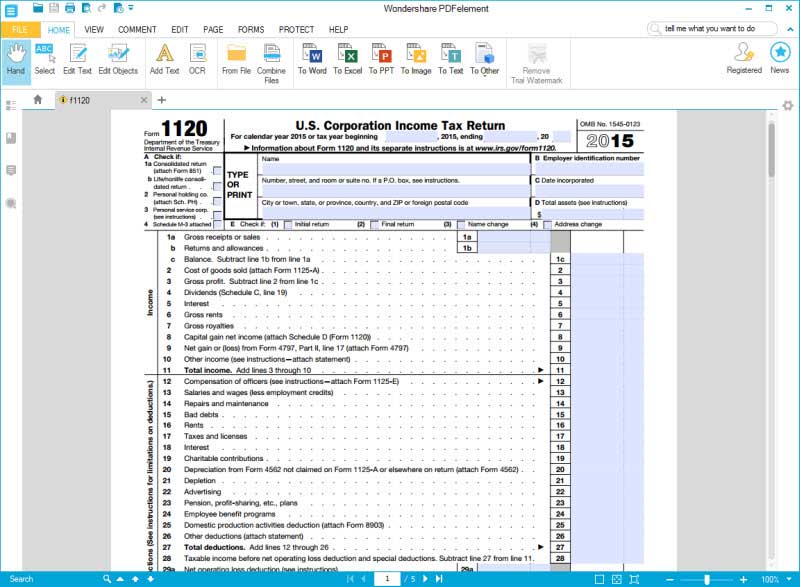
Task: Go to the Home page icon
Action: (38, 99)
